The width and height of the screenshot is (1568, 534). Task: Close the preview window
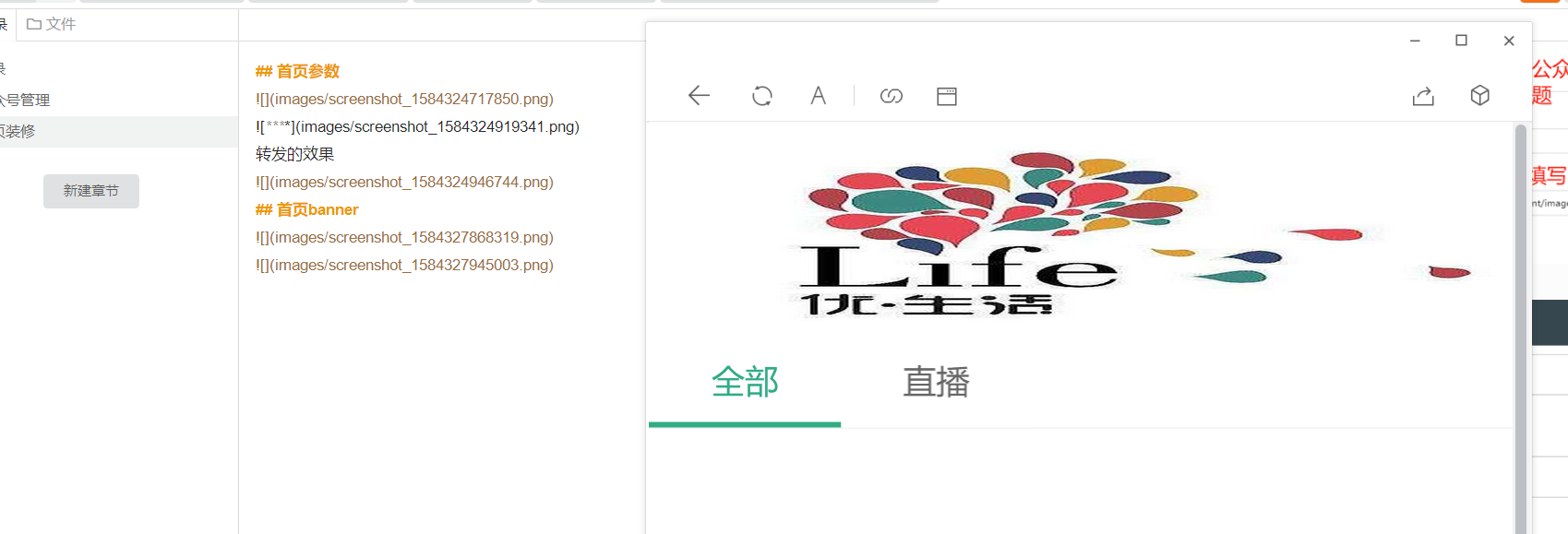[1509, 41]
